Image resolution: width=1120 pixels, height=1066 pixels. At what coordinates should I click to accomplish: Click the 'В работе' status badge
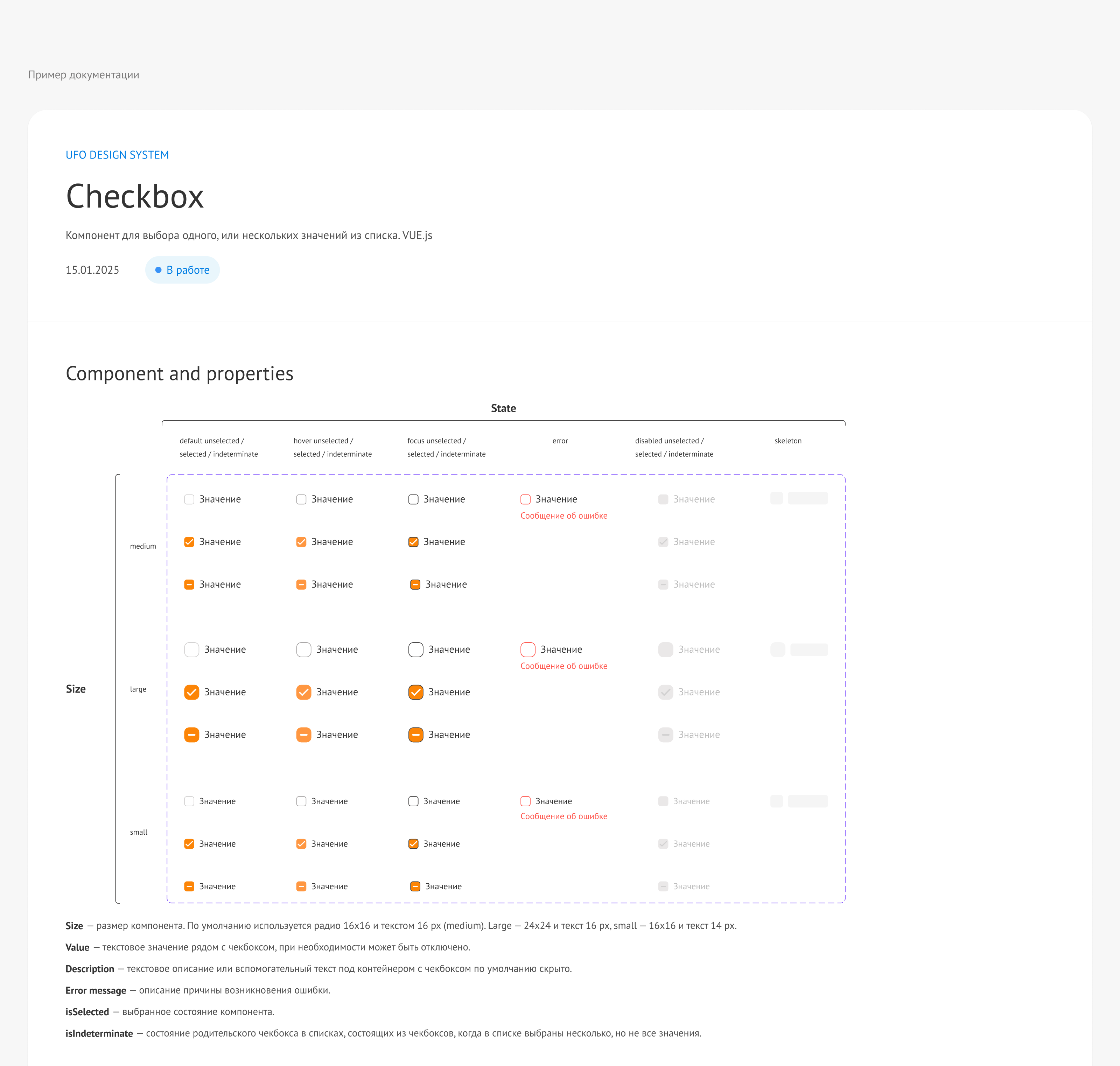[182, 269]
